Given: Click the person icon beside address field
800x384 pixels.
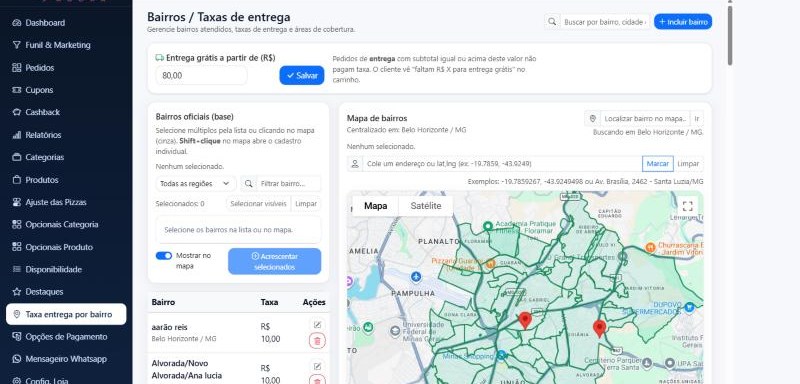Looking at the screenshot, I should [355, 164].
